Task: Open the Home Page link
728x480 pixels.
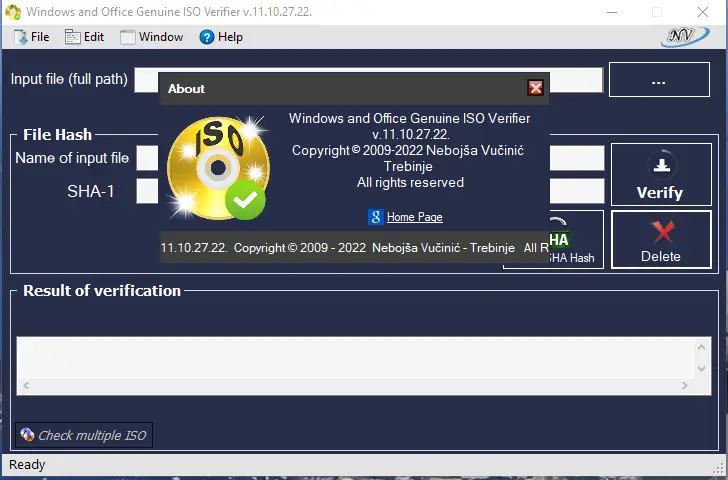Action: tap(415, 217)
